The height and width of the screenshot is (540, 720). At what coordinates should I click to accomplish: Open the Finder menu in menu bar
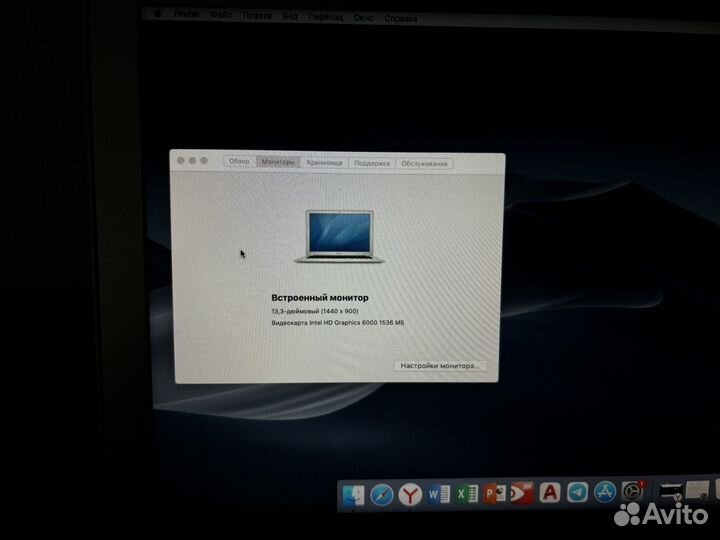pyautogui.click(x=186, y=14)
